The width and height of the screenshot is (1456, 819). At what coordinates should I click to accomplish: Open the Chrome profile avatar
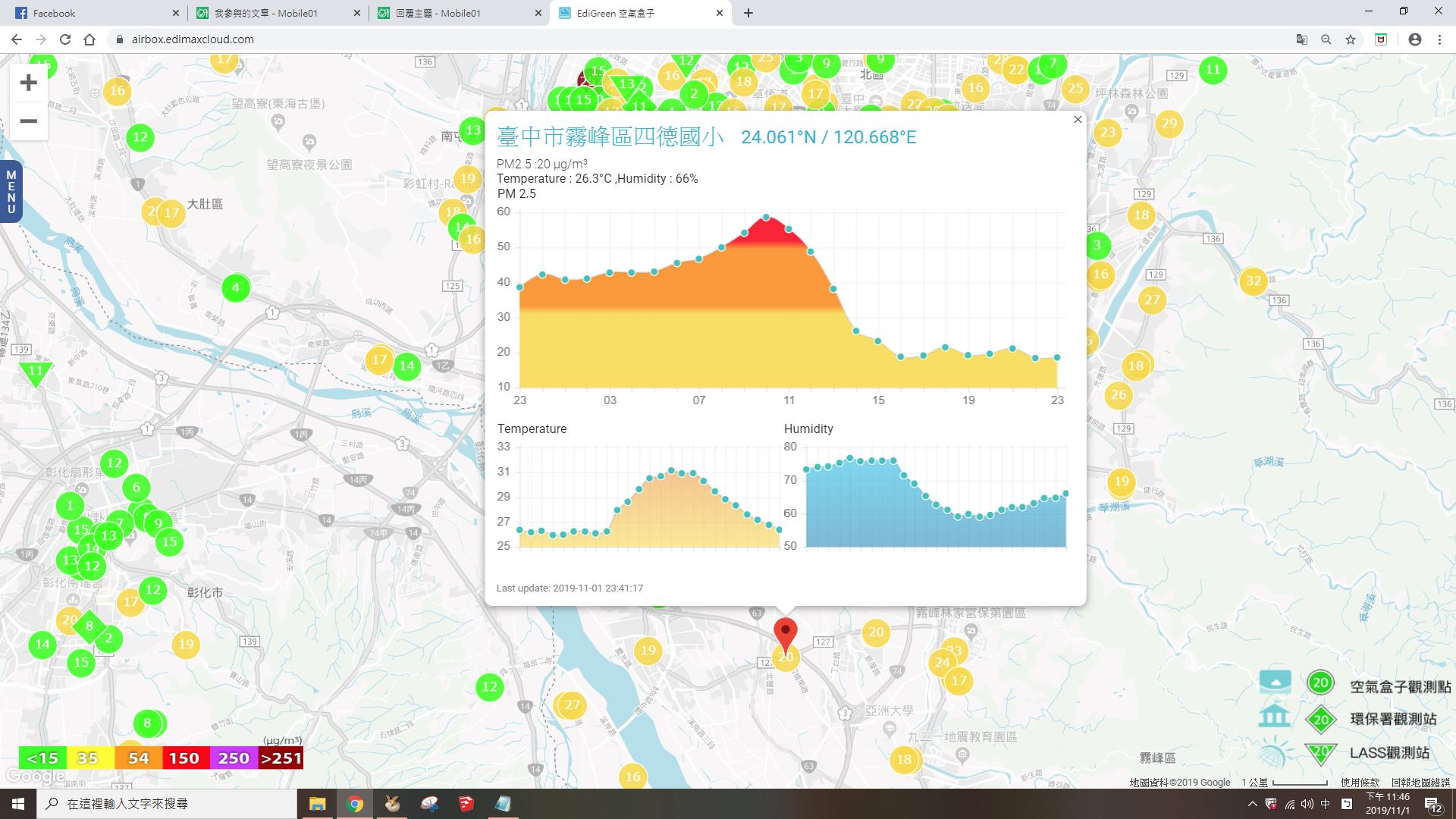[1414, 39]
